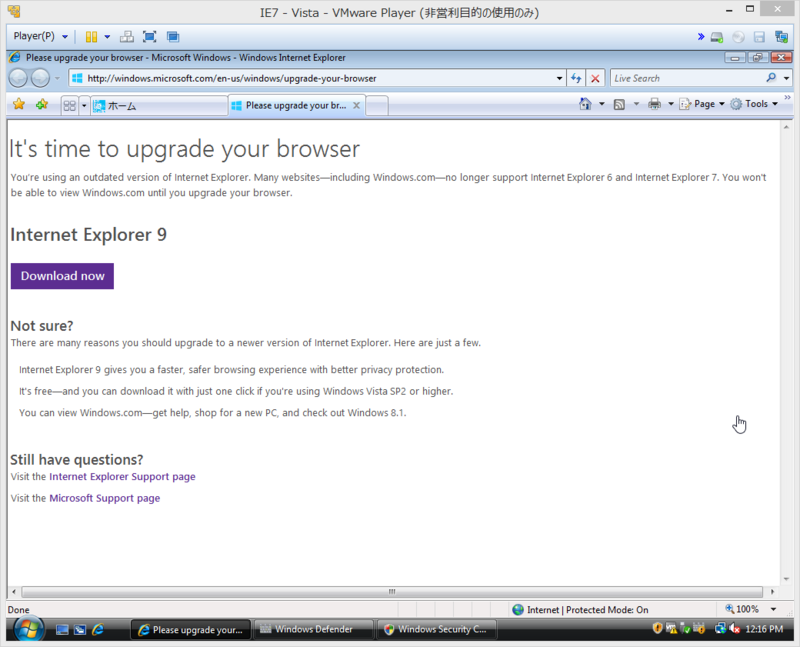Select the Windows Defender taskbar button
This screenshot has height=647, width=800.
[x=313, y=629]
